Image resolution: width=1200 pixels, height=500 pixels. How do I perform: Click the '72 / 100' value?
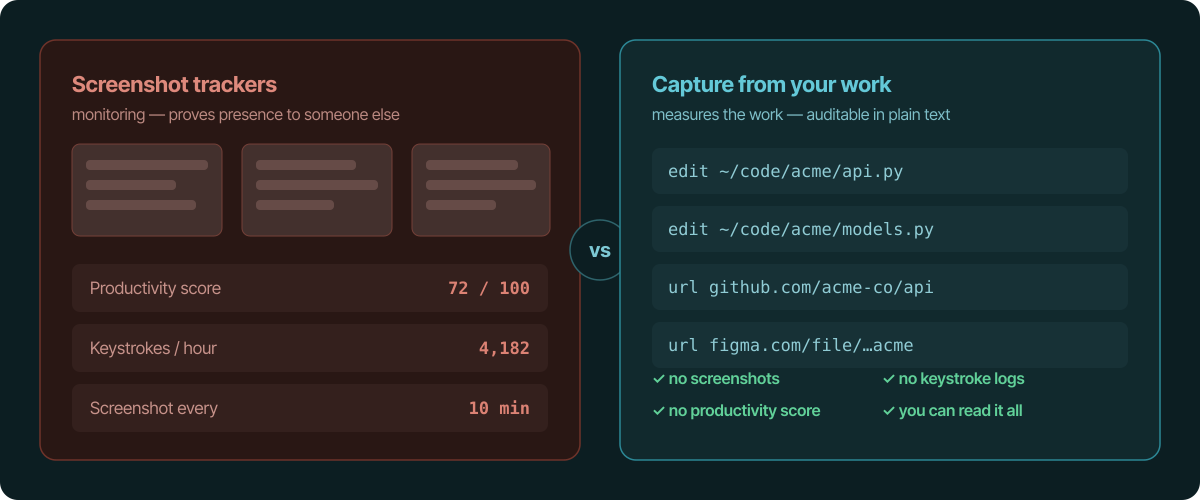click(489, 288)
